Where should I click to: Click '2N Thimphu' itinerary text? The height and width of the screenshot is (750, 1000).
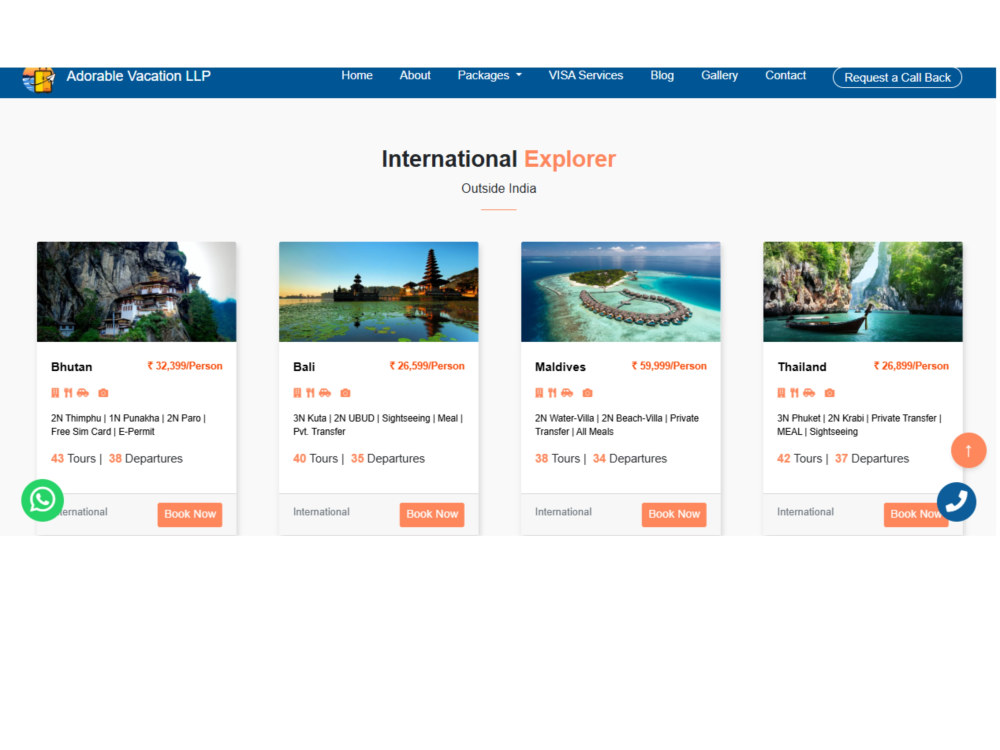coord(76,418)
